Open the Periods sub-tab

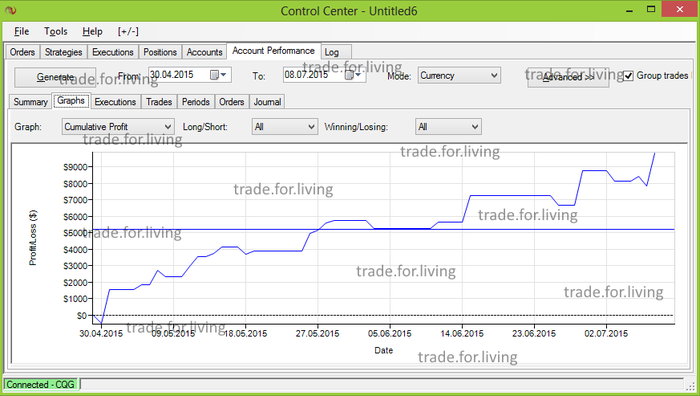click(196, 102)
